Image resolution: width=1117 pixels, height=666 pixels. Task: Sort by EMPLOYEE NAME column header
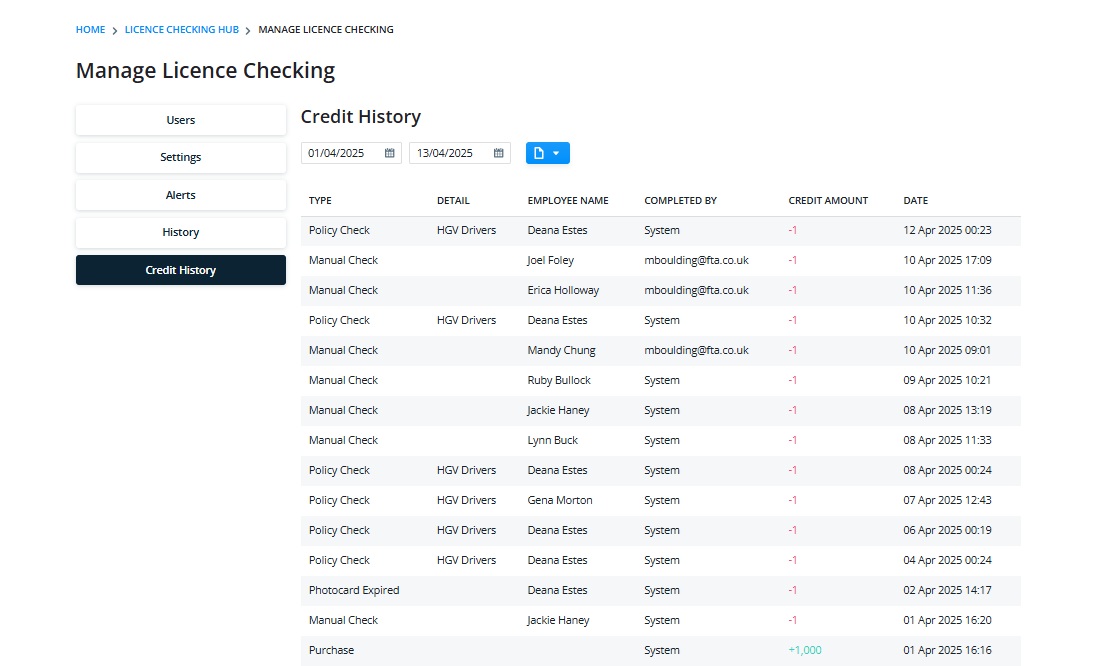tap(568, 201)
